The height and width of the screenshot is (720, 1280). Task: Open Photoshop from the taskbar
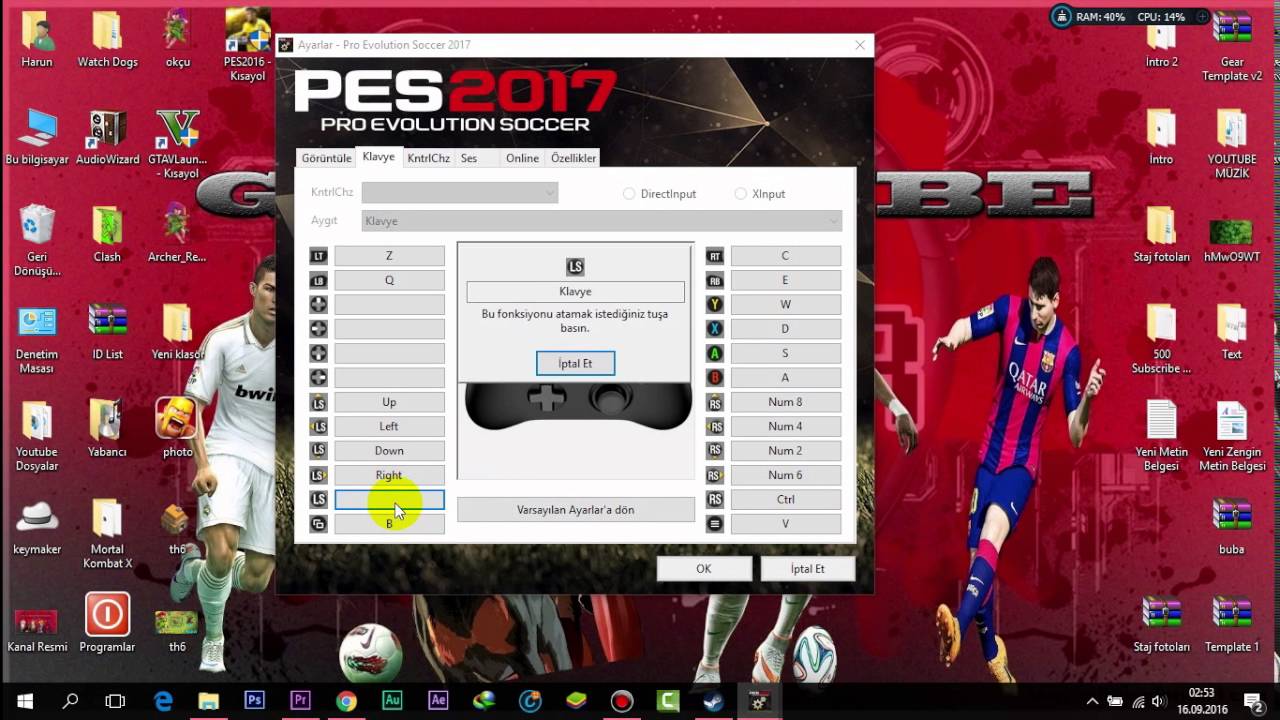pyautogui.click(x=254, y=700)
